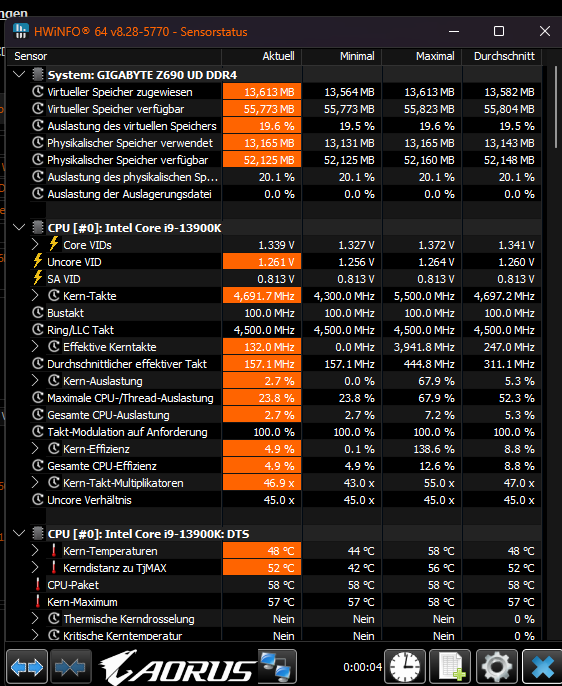Click the lightning icon beside SA VID

coord(38,278)
